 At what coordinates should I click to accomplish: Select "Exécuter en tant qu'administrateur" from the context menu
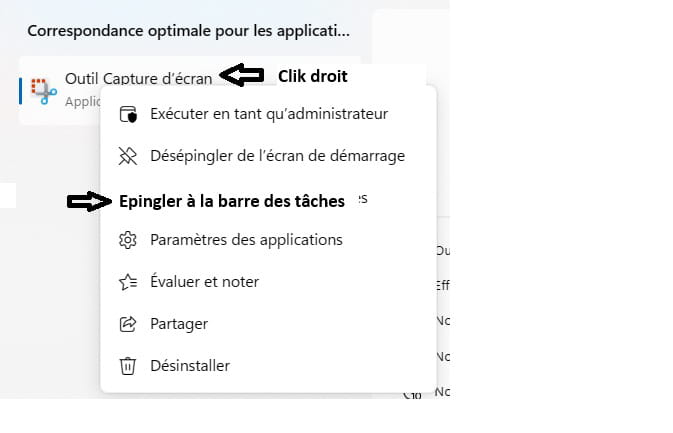pos(268,114)
